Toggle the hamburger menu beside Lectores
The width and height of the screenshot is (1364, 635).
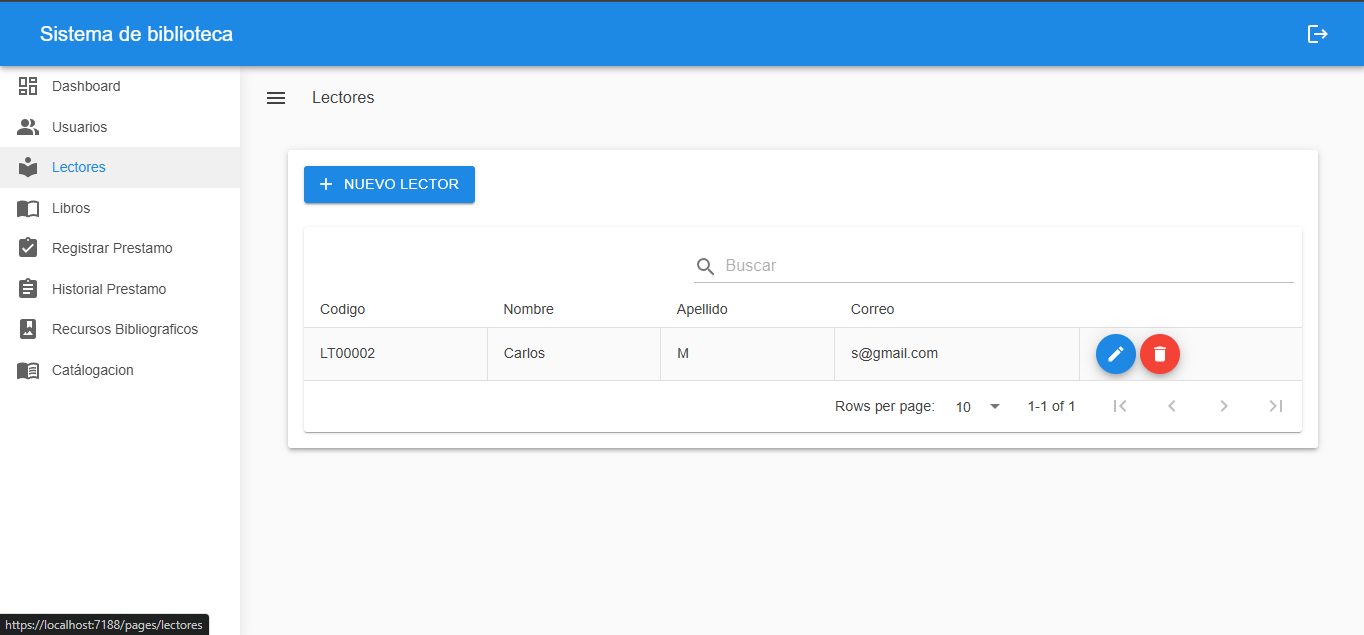pyautogui.click(x=276, y=98)
